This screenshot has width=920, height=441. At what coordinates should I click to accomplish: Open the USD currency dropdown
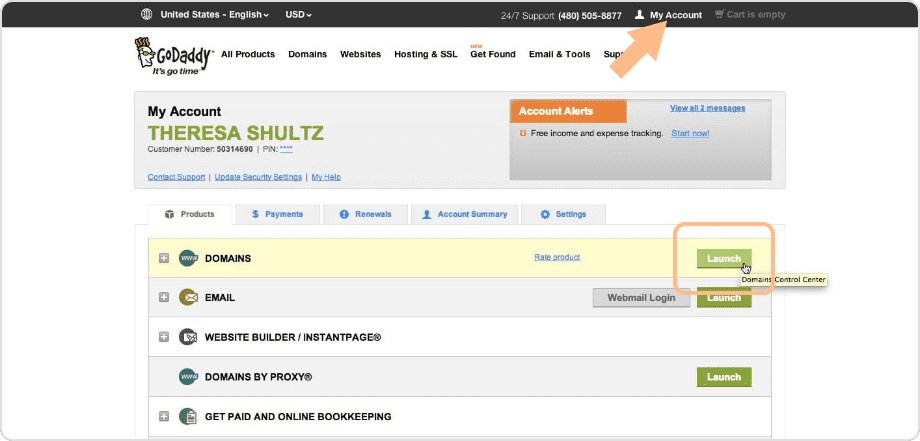(298, 15)
